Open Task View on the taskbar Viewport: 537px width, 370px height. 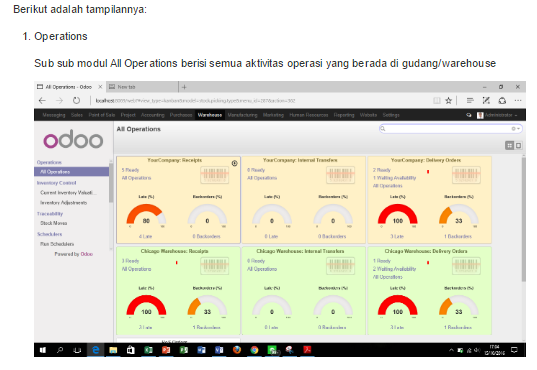pos(78,350)
